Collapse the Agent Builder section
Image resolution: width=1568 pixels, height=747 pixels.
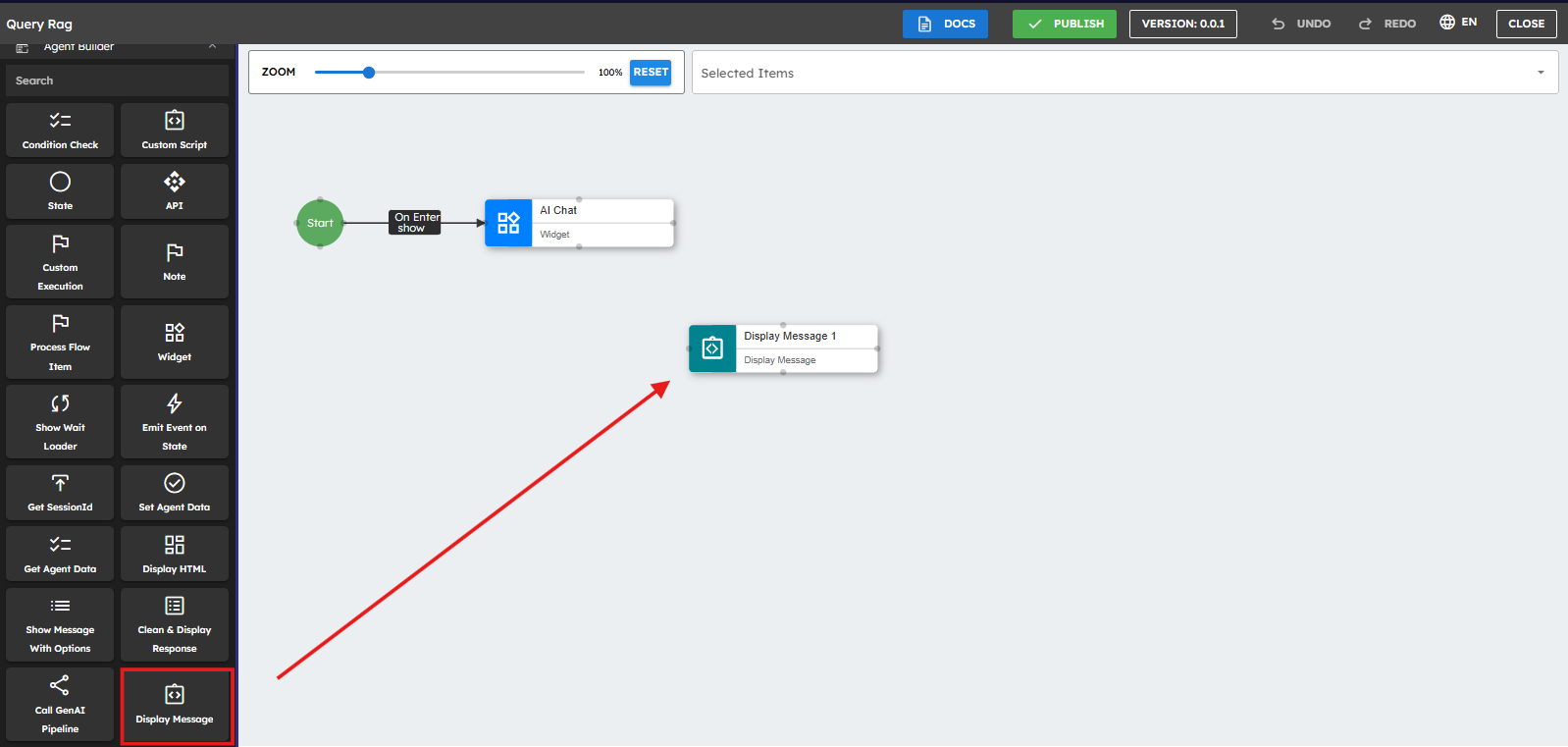[x=212, y=47]
